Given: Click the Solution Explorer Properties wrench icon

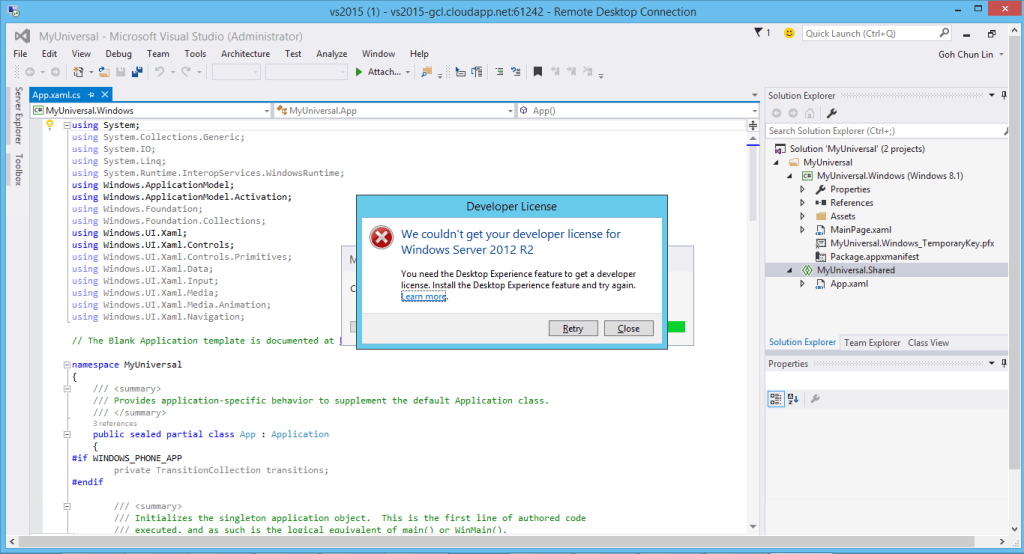Looking at the screenshot, I should click(x=831, y=113).
